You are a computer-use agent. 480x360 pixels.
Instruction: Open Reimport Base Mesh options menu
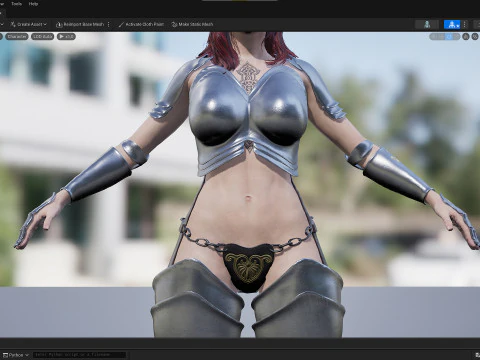(109, 24)
